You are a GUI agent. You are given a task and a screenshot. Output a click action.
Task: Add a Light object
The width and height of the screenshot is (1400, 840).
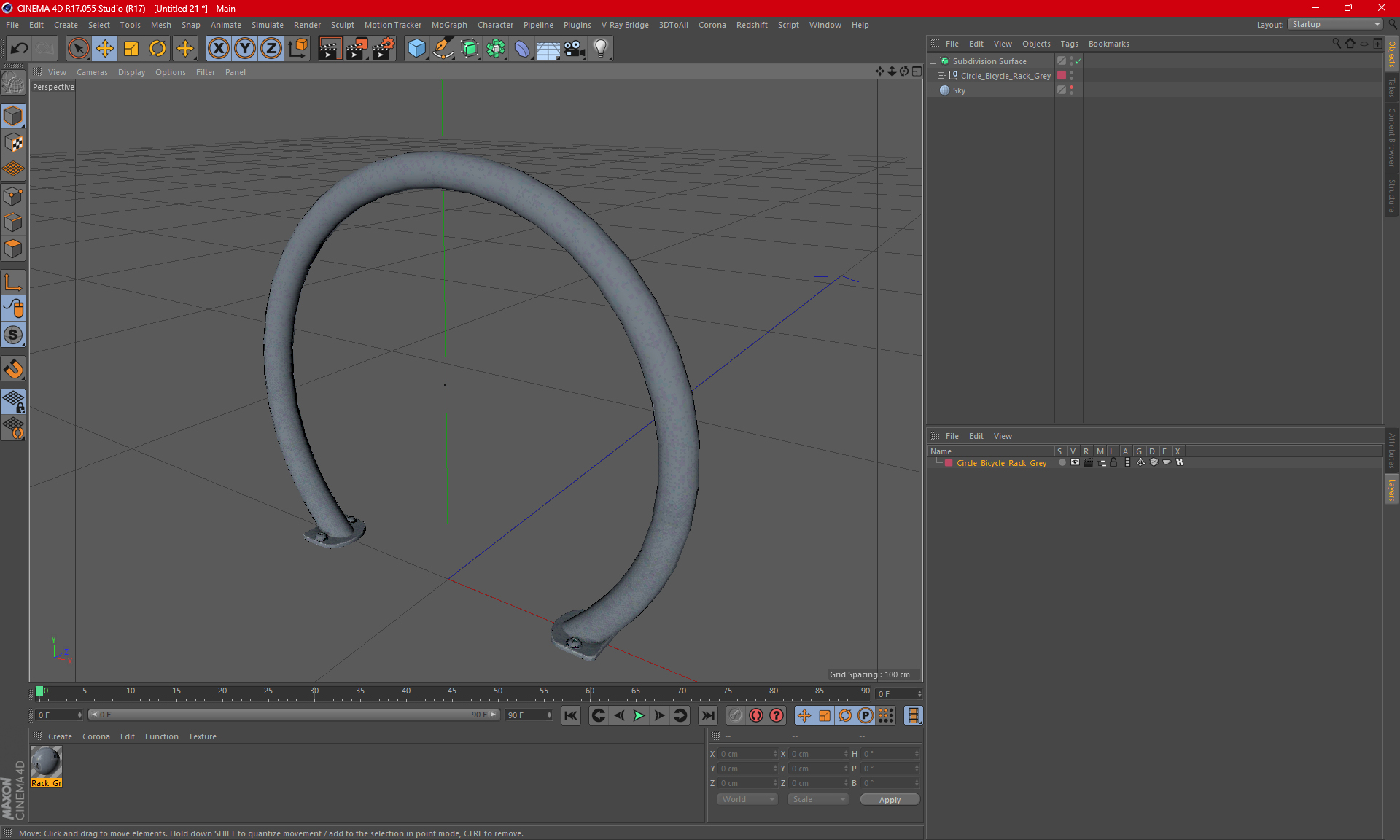601,49
